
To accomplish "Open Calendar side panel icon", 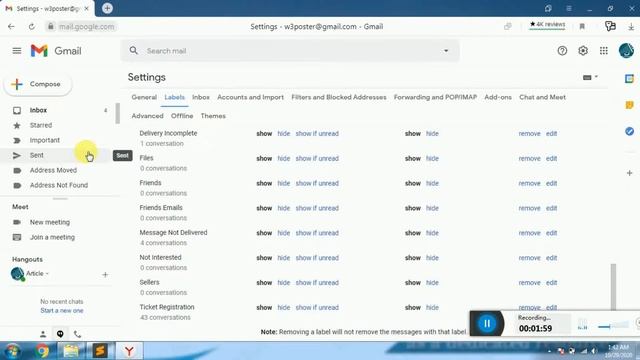I will (629, 79).
